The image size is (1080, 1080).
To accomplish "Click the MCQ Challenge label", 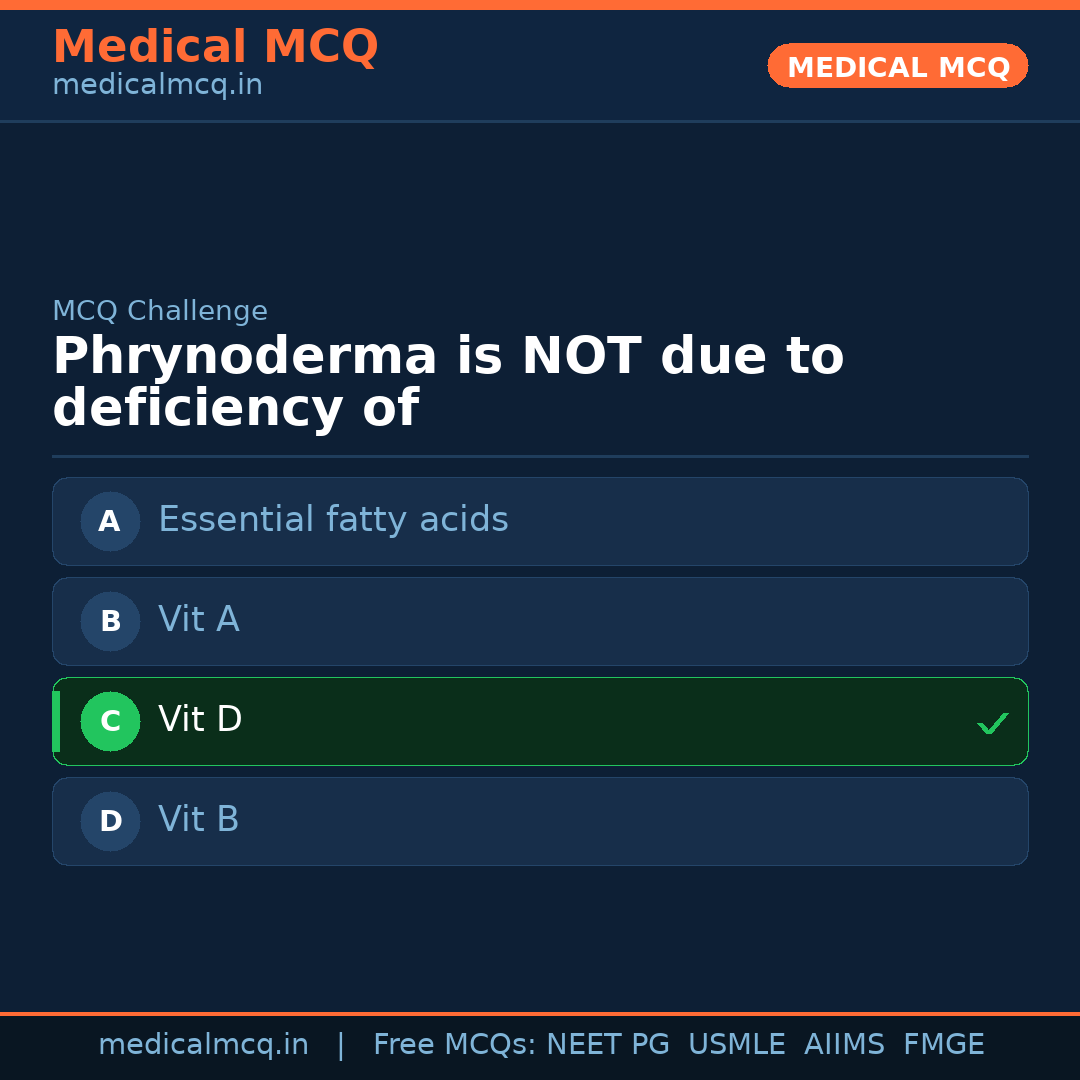I will [160, 311].
